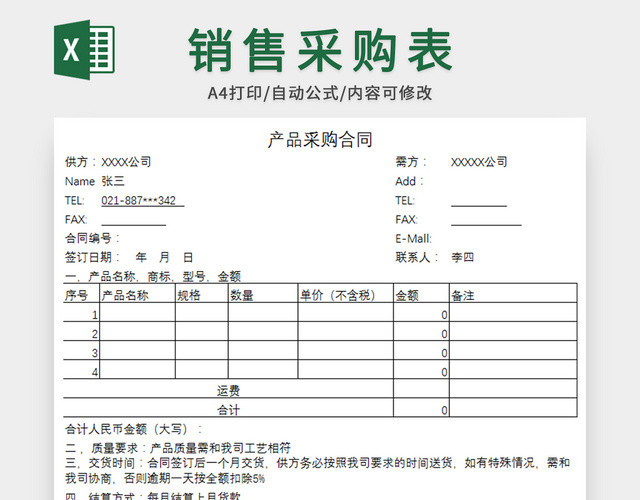Screen dimensions: 640x500
Task: Click the '数量' column header
Action: (263, 293)
